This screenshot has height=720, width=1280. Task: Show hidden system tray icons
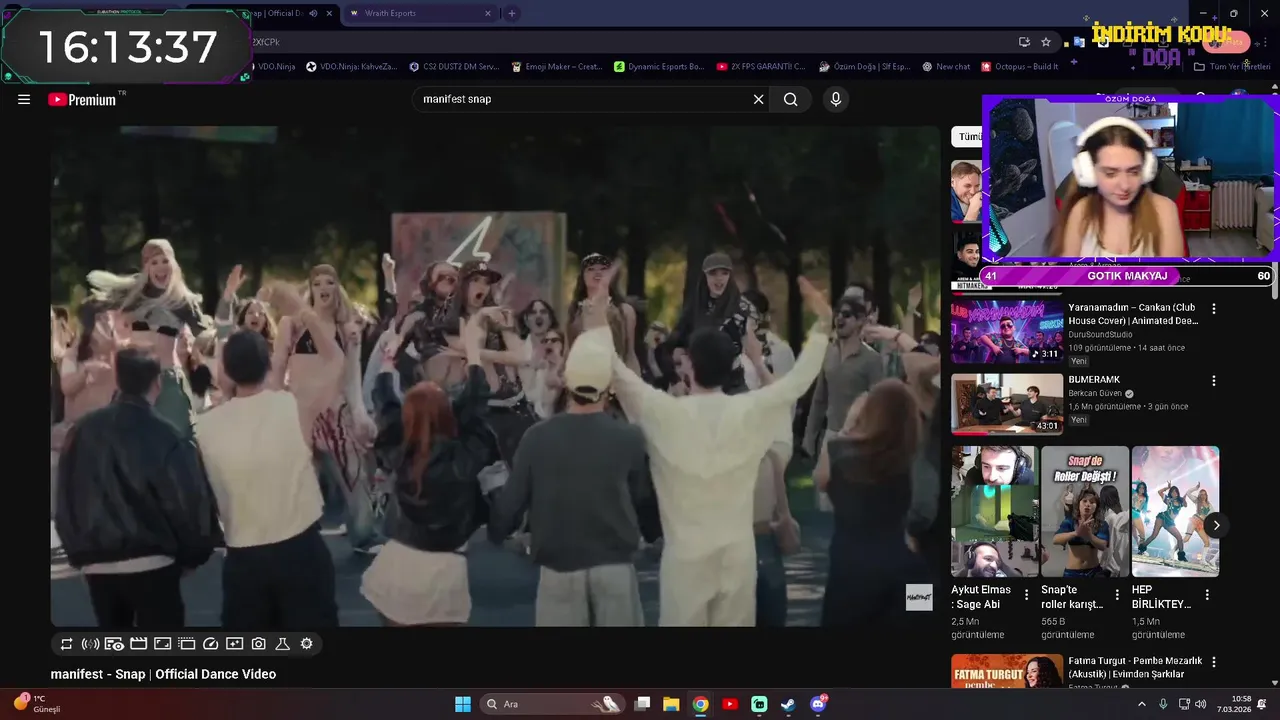tap(1142, 704)
